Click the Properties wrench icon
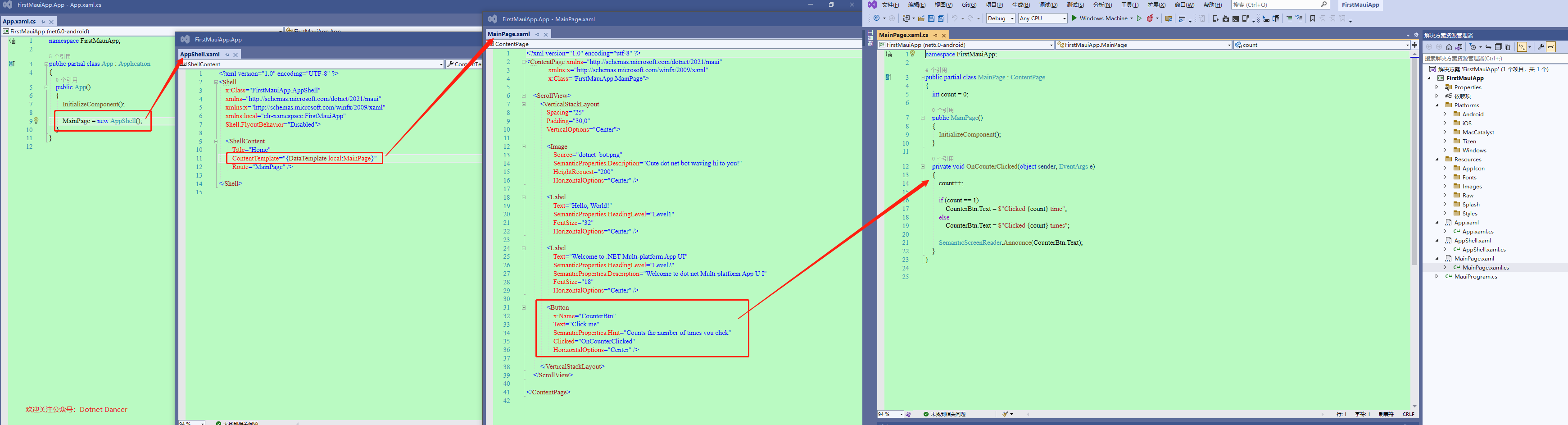1568x425 pixels. tap(1541, 47)
